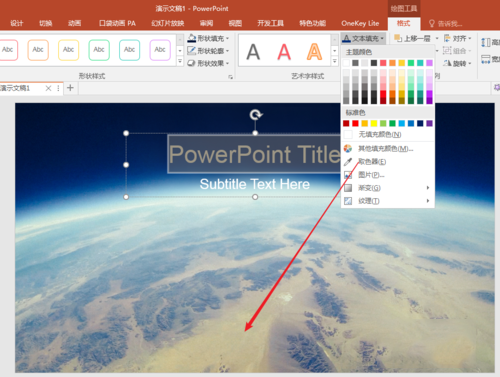The width and height of the screenshot is (500, 377).
Task: Open the 文本填充 text fill dropdown
Action: pos(363,39)
